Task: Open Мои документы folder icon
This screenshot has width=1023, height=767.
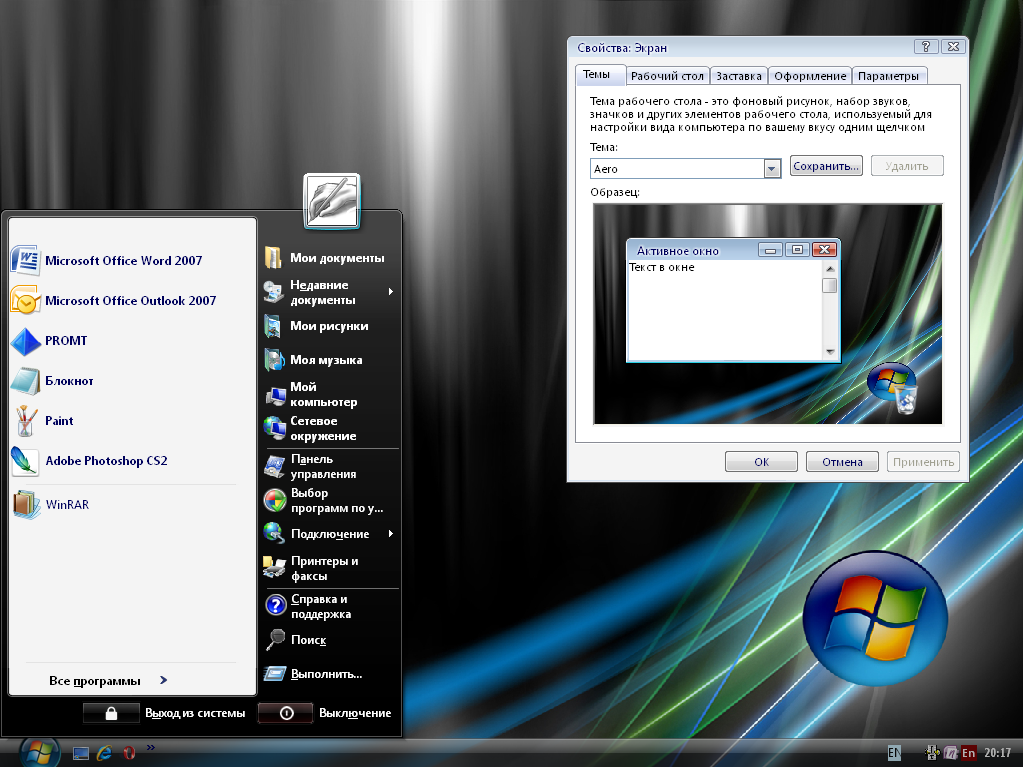Action: tap(273, 258)
